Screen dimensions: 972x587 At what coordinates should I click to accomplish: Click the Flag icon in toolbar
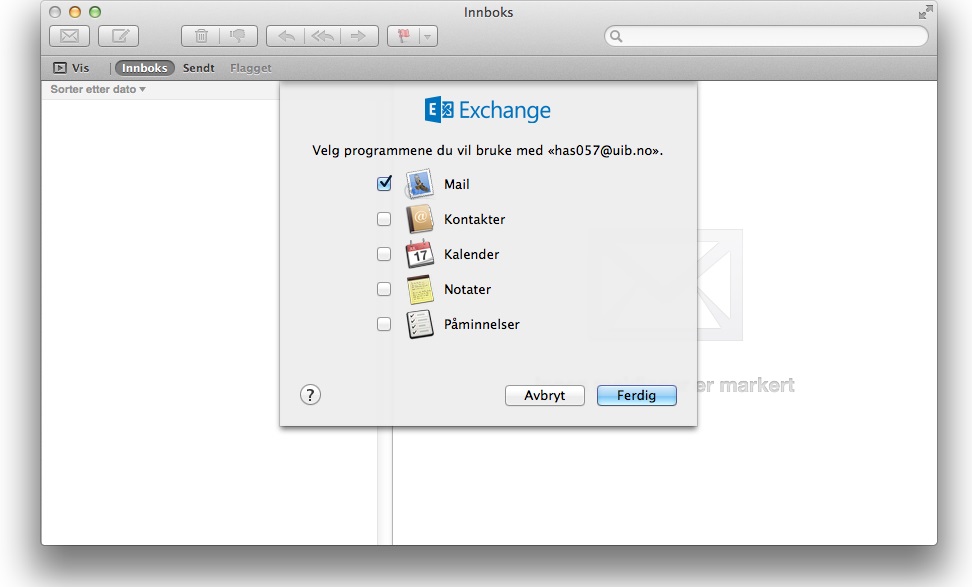[x=404, y=36]
